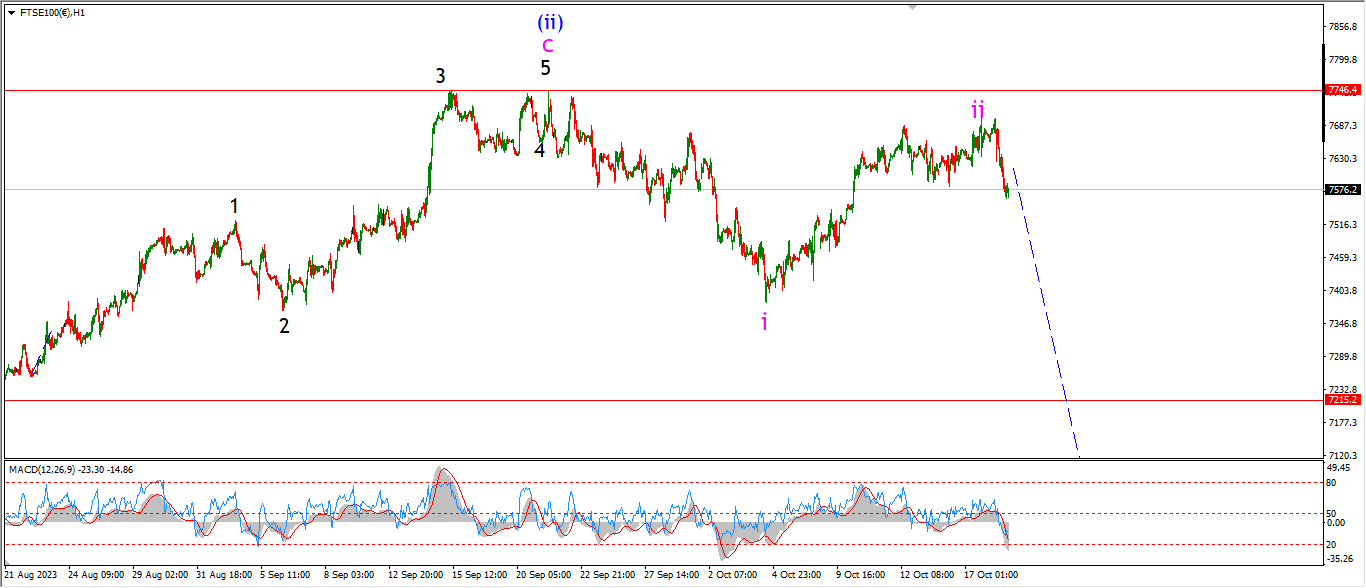Image resolution: width=1366 pixels, height=588 pixels.
Task: Click the black wave label '3'
Action: [x=440, y=76]
